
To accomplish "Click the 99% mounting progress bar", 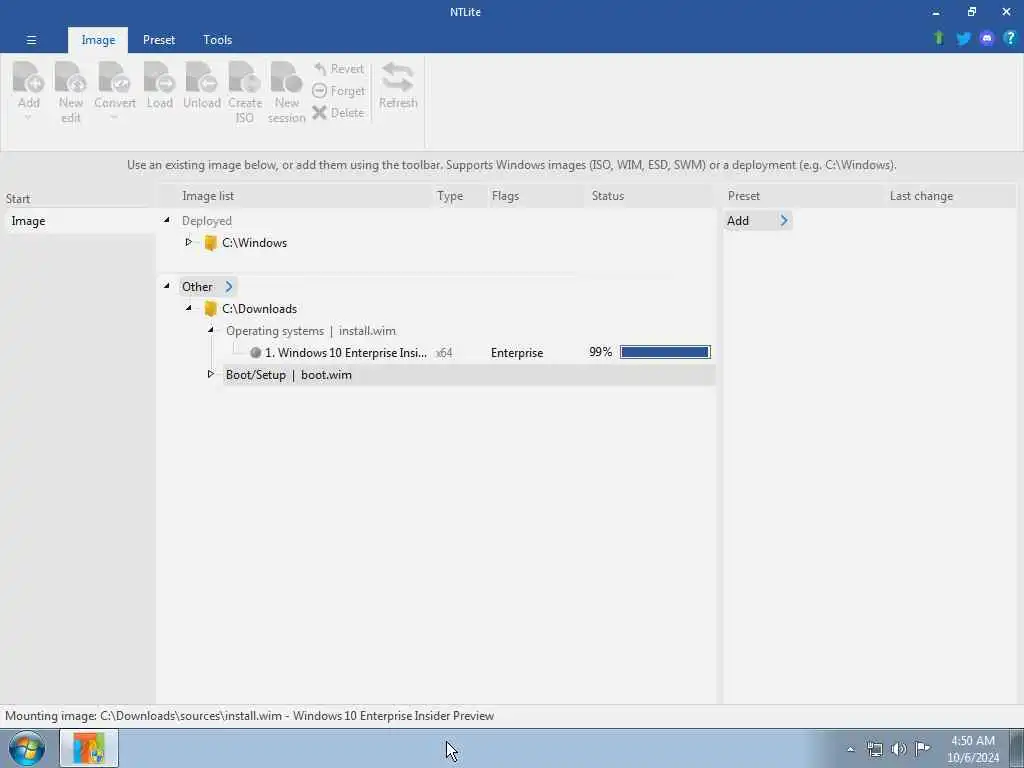I will [x=665, y=353].
